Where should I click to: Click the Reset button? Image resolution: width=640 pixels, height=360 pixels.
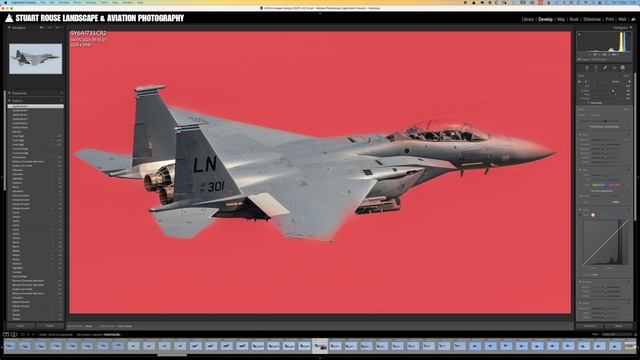[619, 326]
